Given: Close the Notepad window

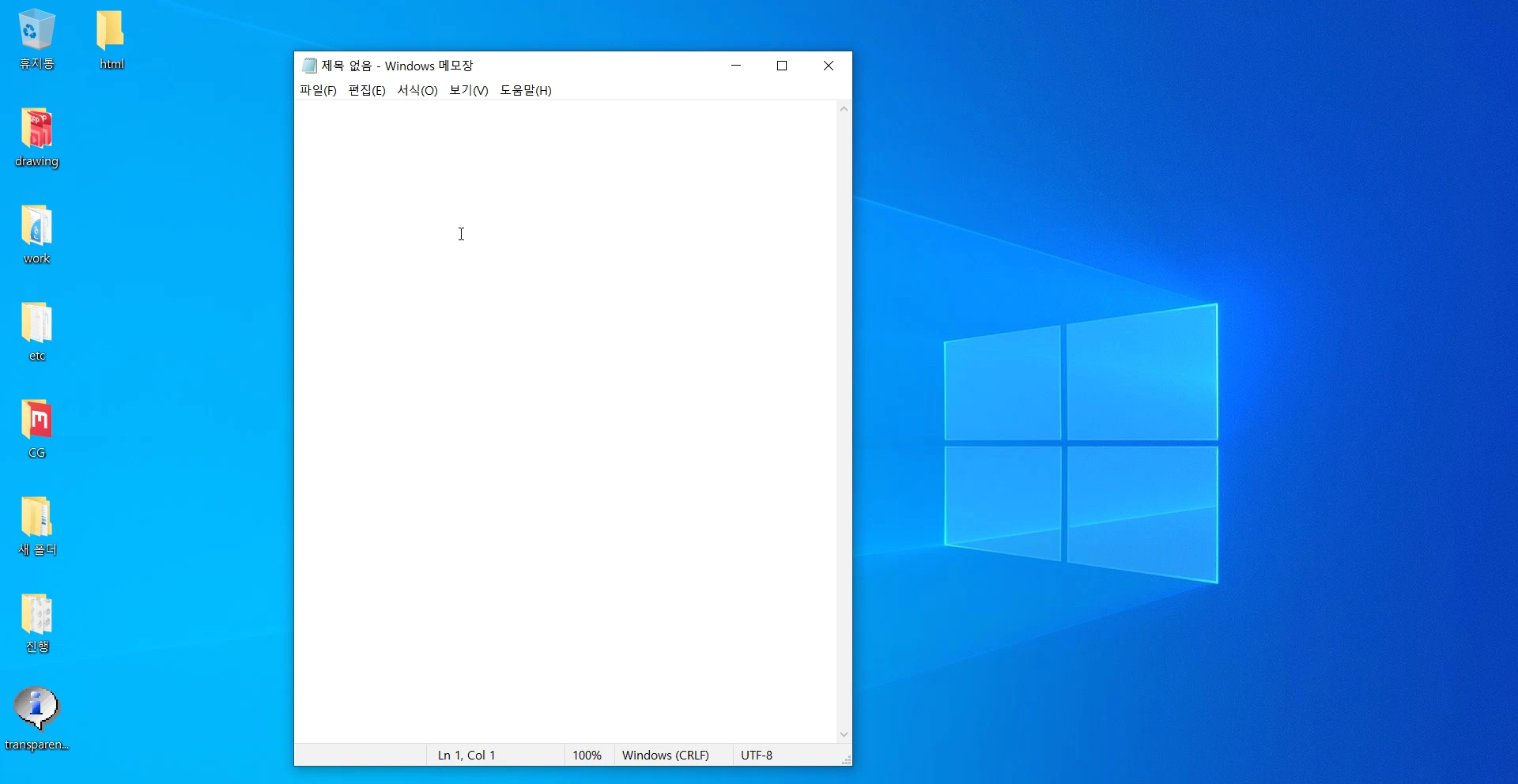Looking at the screenshot, I should (829, 66).
